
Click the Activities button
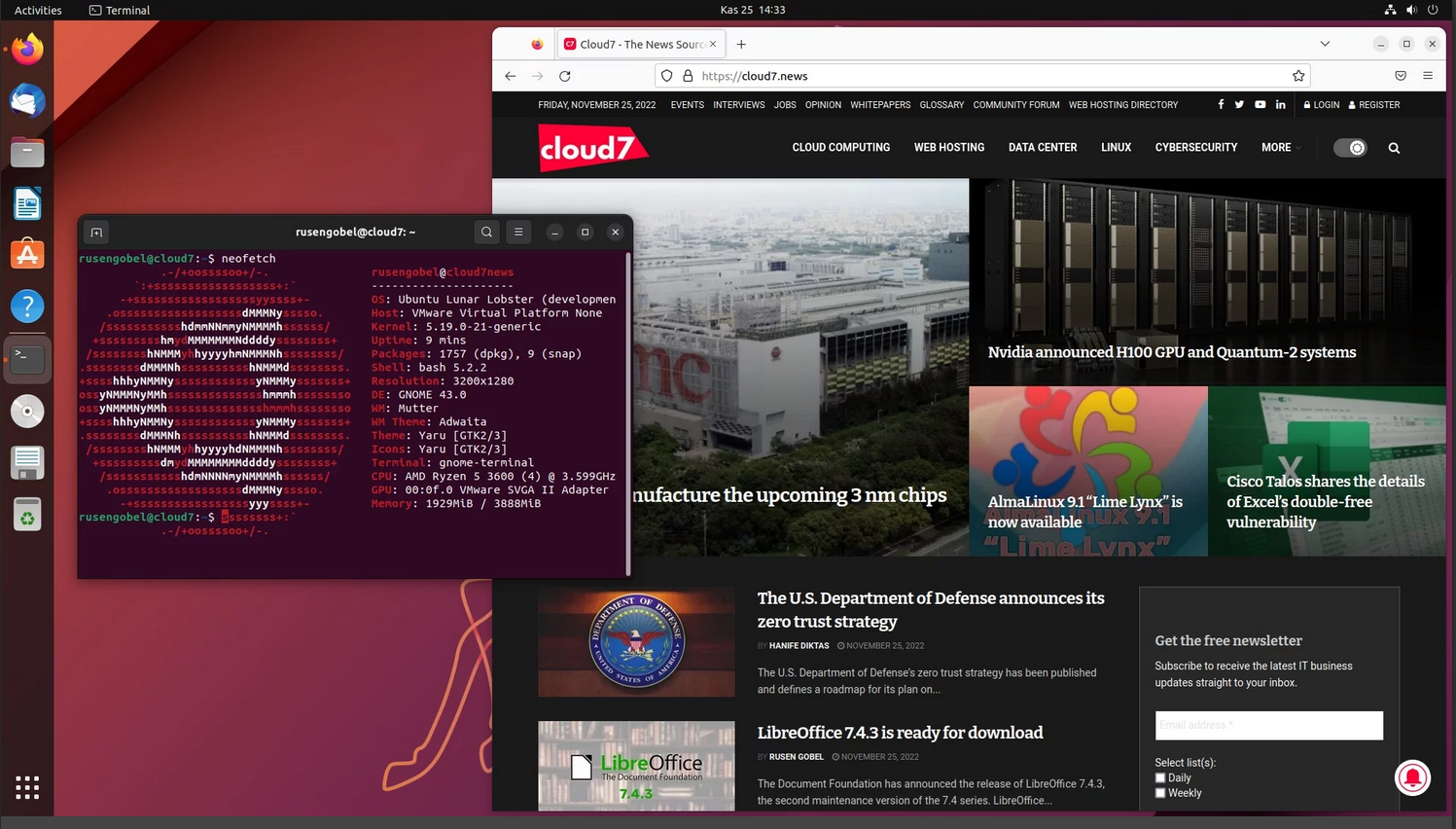click(x=38, y=10)
